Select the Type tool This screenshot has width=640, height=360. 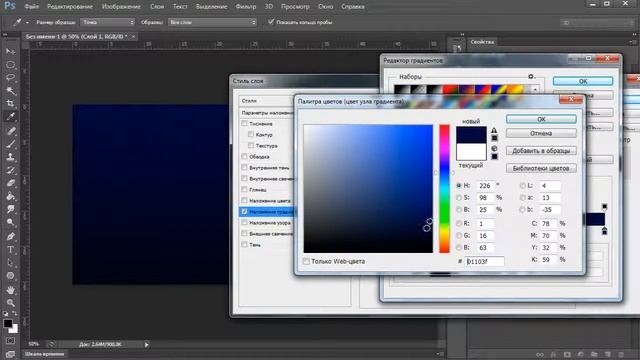pos(10,249)
